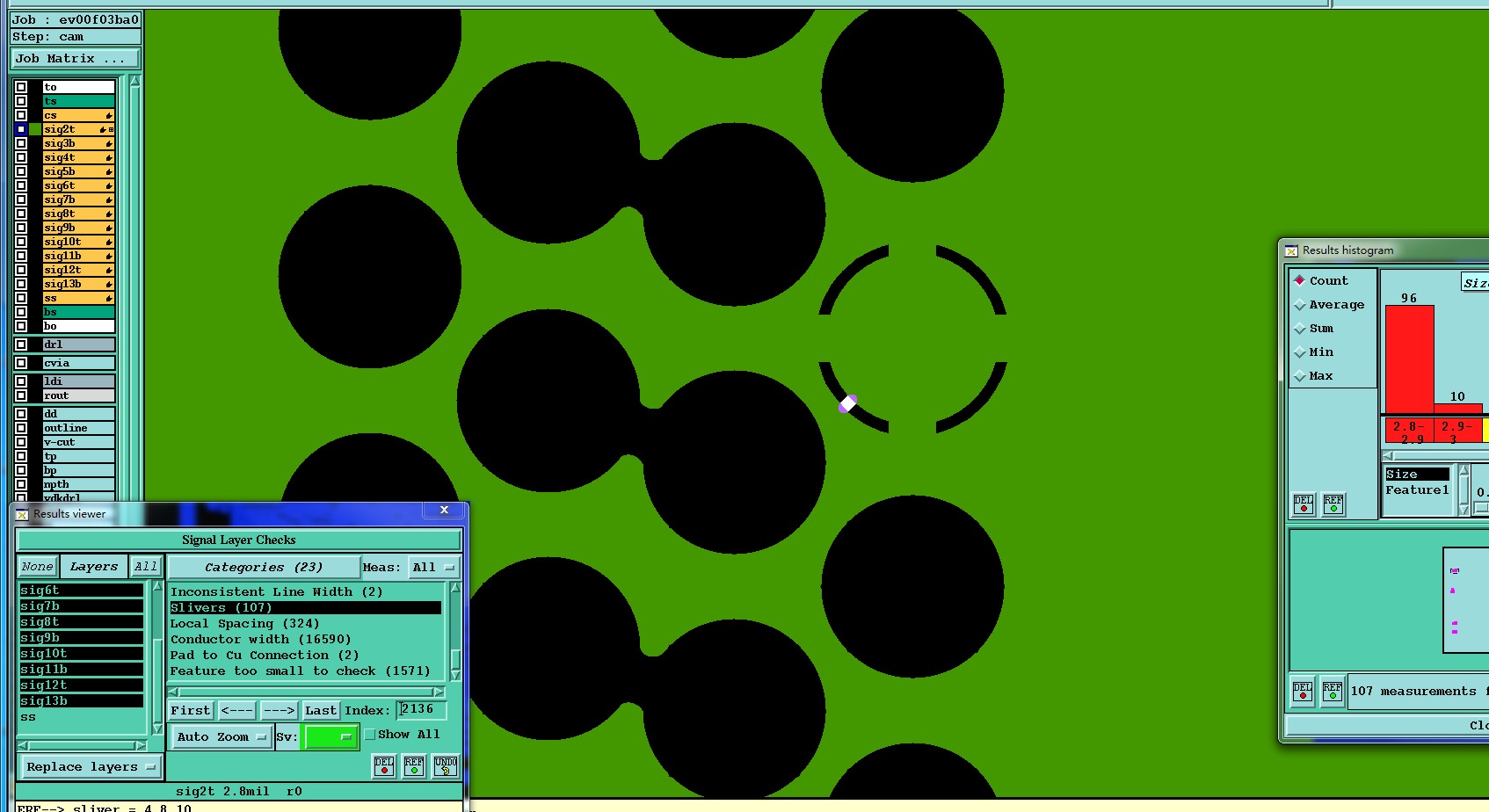Select the Min radio option
This screenshot has width=1489, height=812.
1300,352
